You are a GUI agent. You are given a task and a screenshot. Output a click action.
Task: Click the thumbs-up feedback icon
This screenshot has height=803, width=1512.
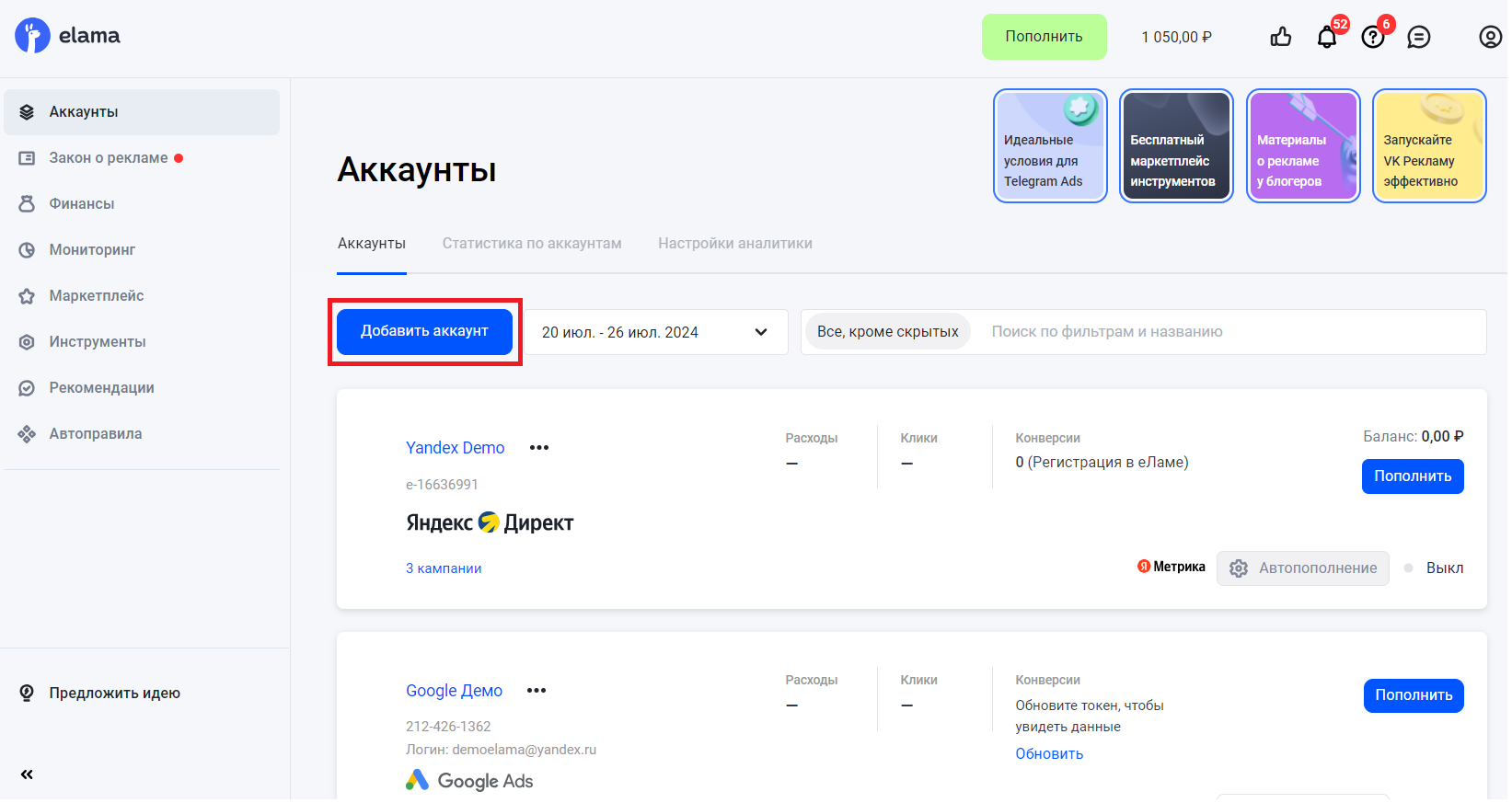tap(1280, 37)
